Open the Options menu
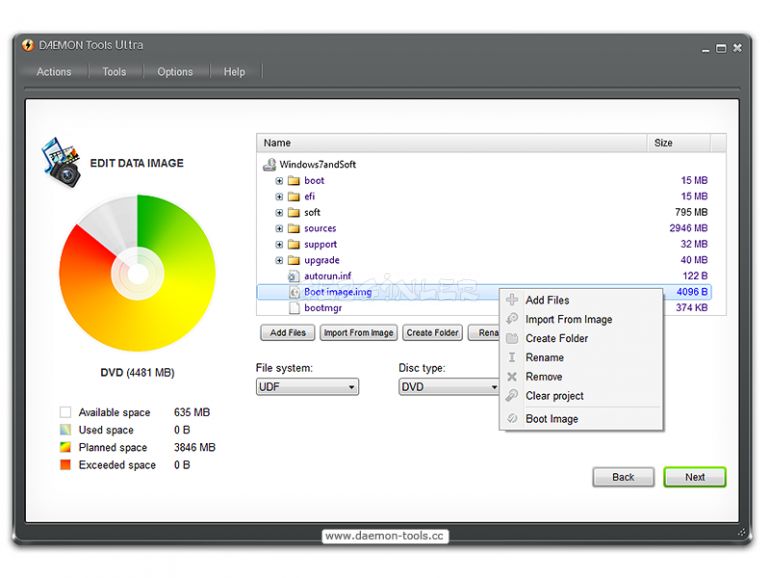Viewport: 770px width, 578px height. click(x=175, y=72)
